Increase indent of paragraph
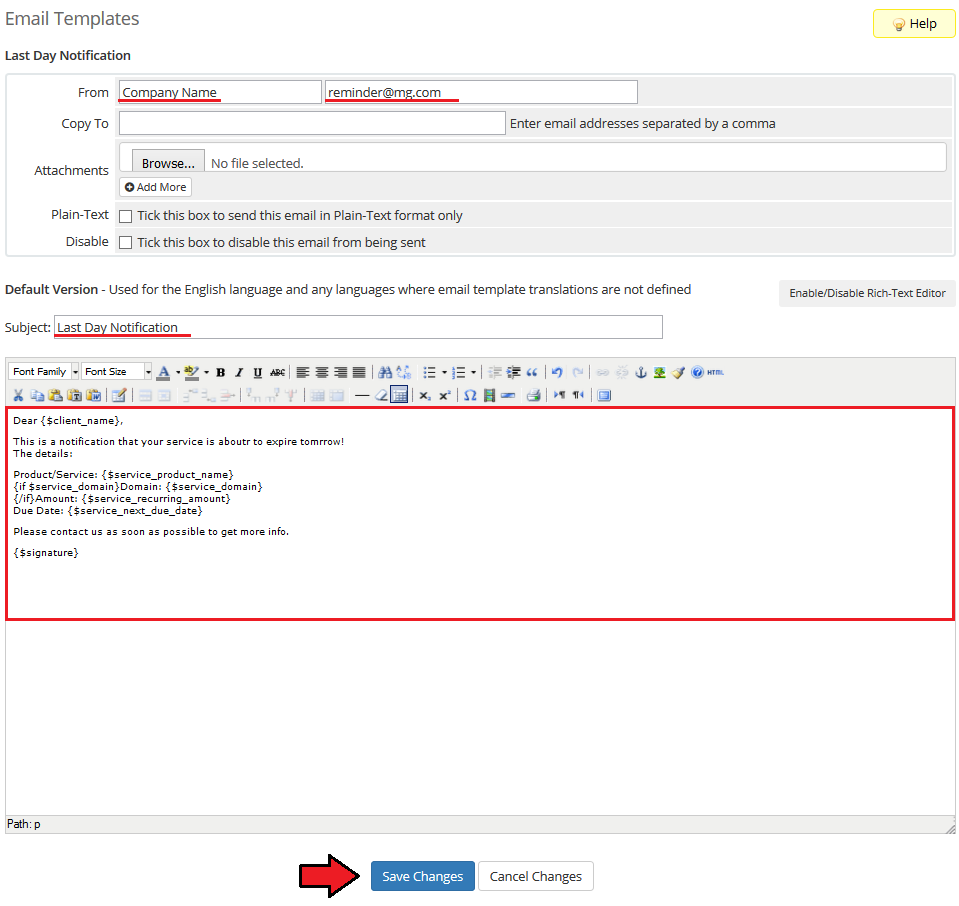This screenshot has height=906, width=959. [x=514, y=373]
